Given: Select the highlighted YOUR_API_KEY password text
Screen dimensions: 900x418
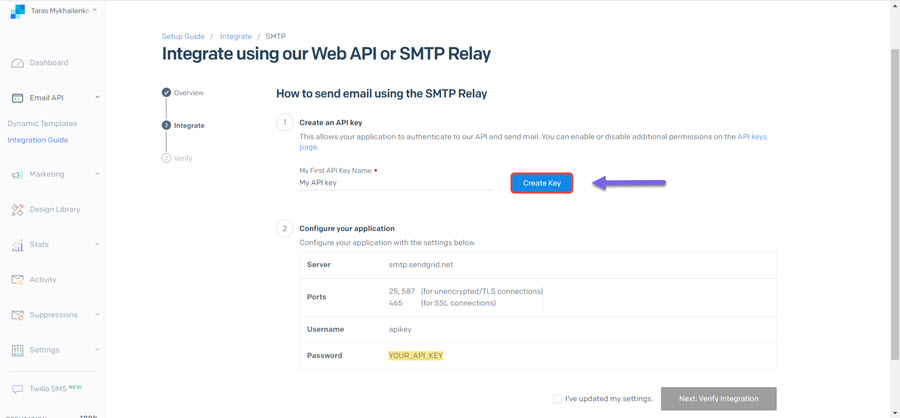Looking at the screenshot, I should point(416,355).
